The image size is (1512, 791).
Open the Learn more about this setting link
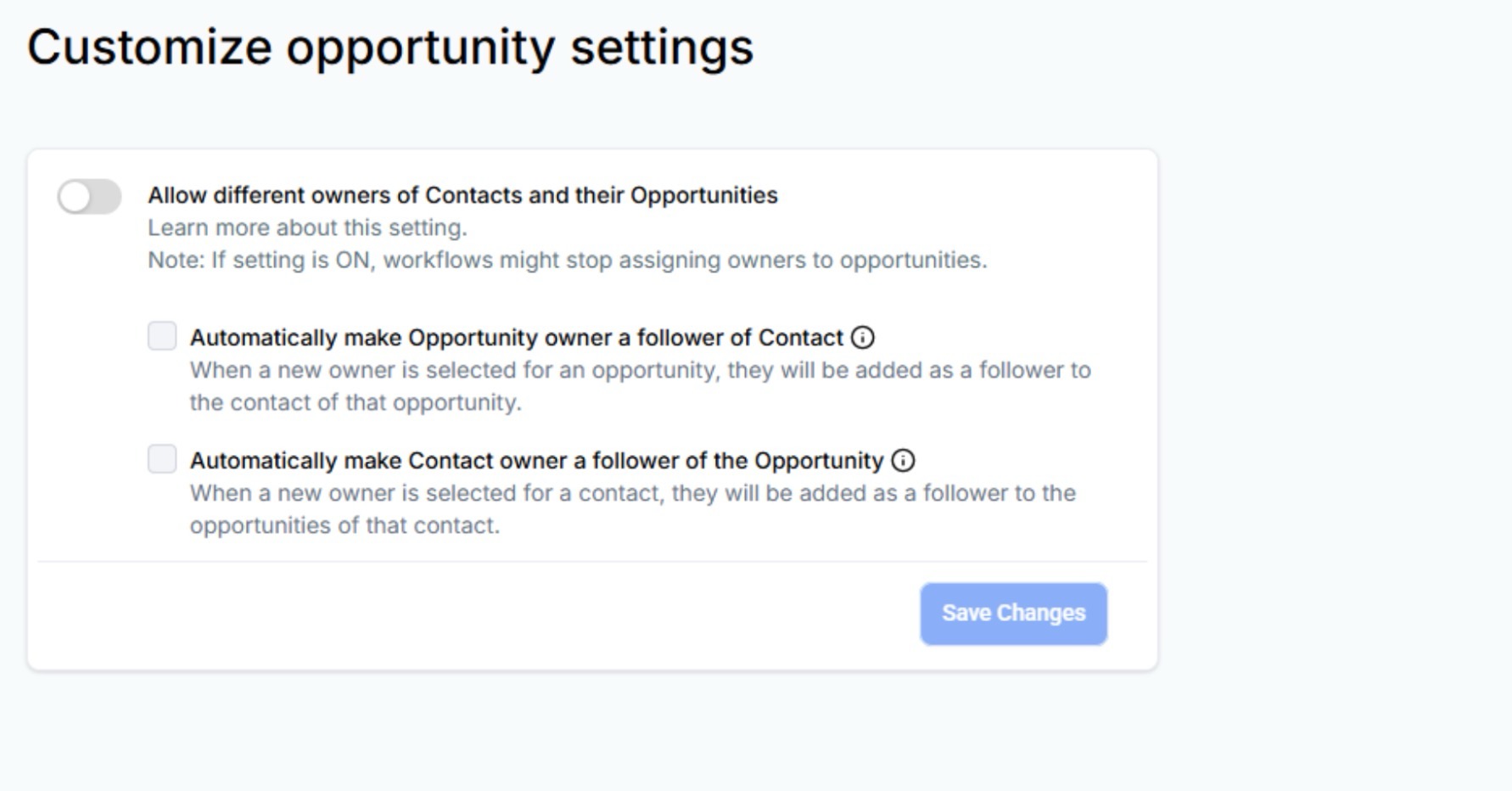coord(307,228)
